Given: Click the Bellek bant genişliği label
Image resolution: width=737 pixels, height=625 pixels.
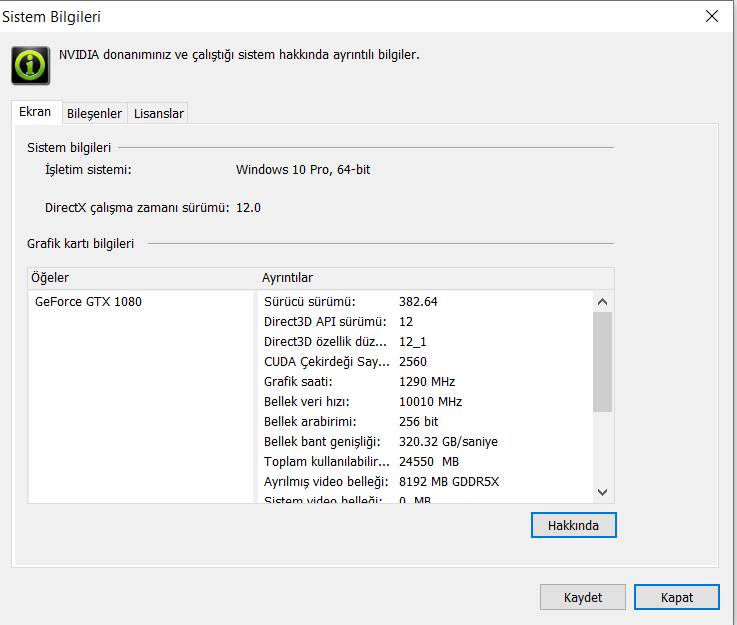Looking at the screenshot, I should tap(322, 442).
